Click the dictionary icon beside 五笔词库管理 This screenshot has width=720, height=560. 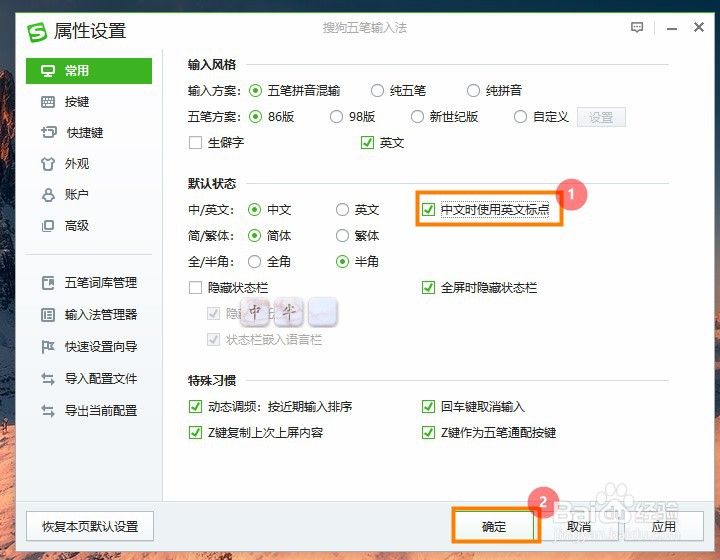(x=48, y=283)
